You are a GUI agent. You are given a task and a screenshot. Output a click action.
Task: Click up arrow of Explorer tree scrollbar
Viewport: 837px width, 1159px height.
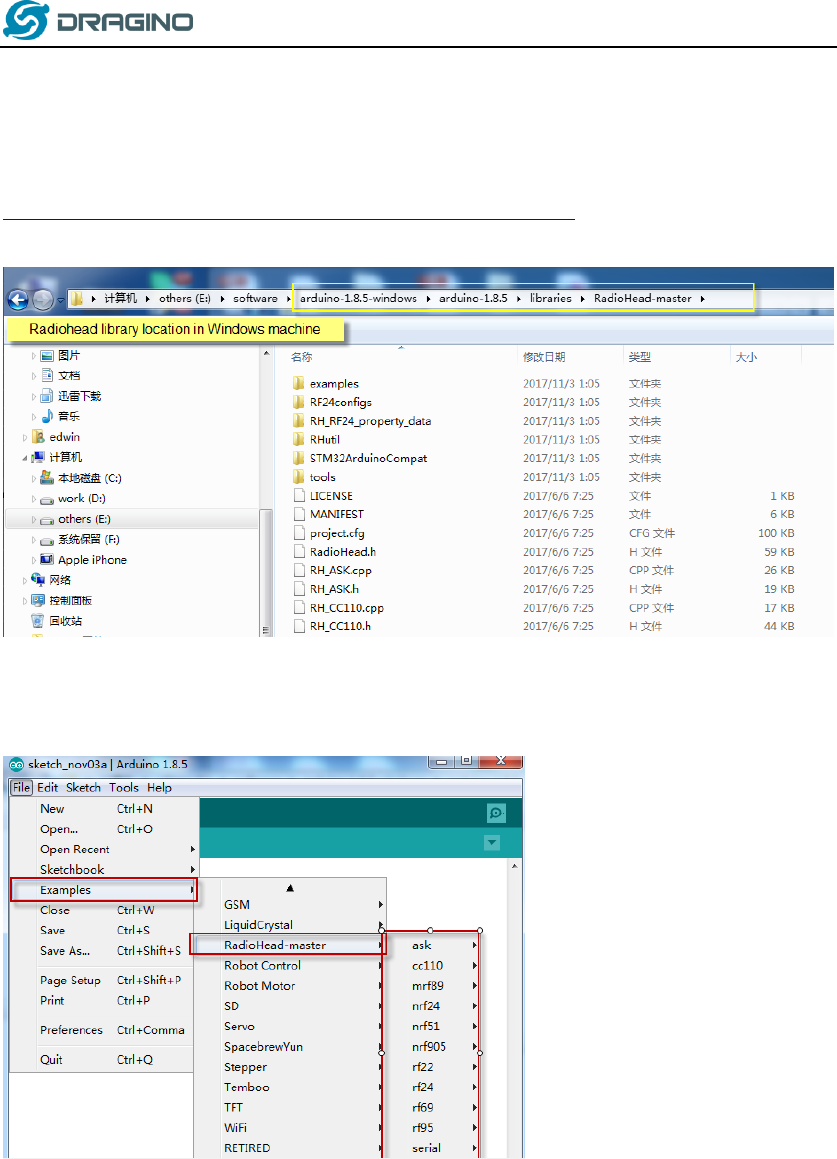click(267, 355)
